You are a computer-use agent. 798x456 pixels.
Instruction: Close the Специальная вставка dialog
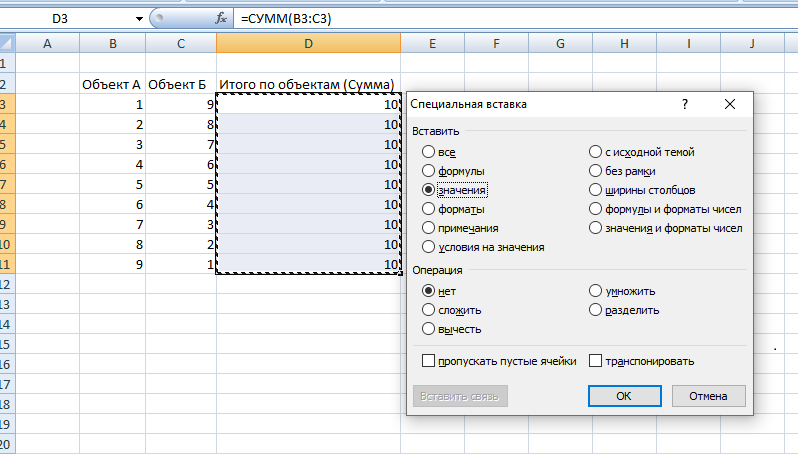(732, 103)
